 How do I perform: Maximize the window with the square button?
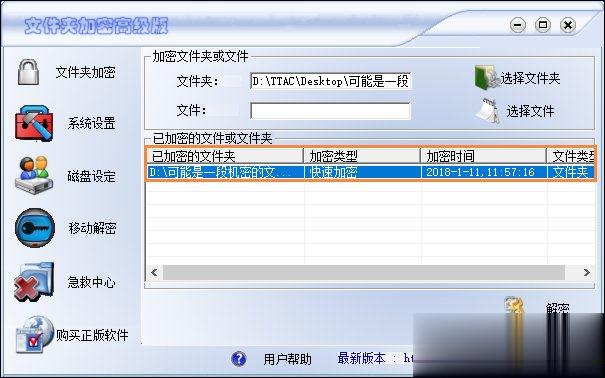[x=543, y=25]
